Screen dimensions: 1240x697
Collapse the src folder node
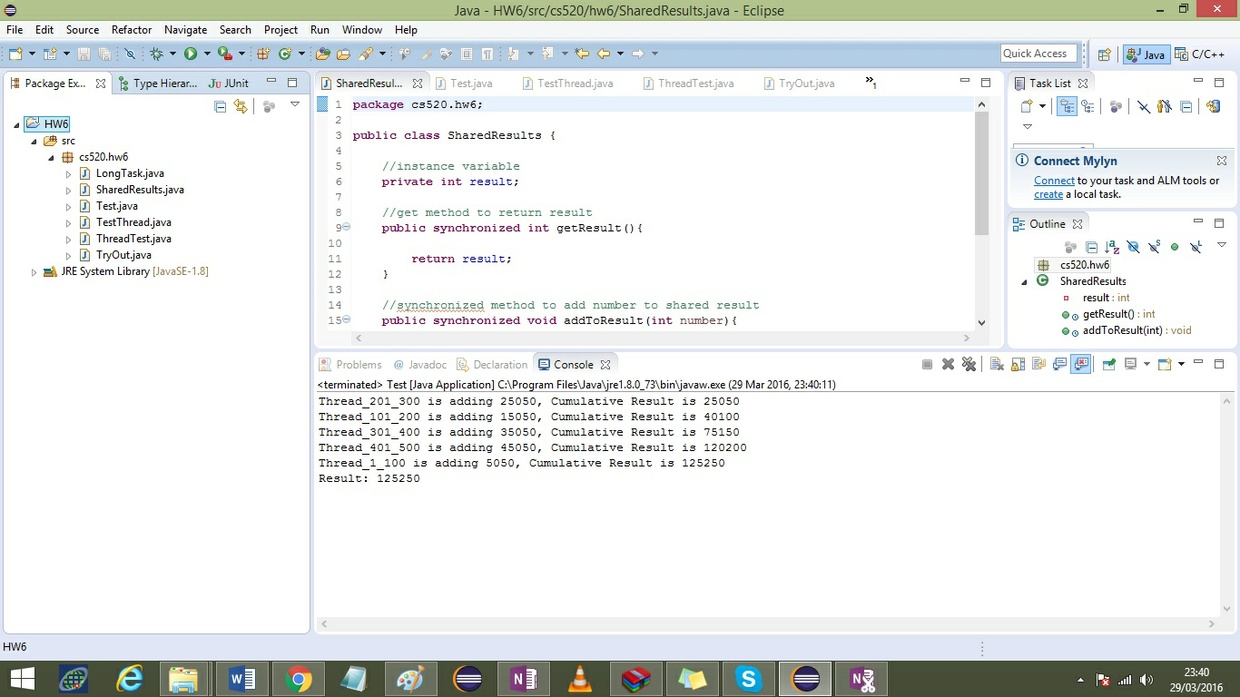pyautogui.click(x=33, y=141)
